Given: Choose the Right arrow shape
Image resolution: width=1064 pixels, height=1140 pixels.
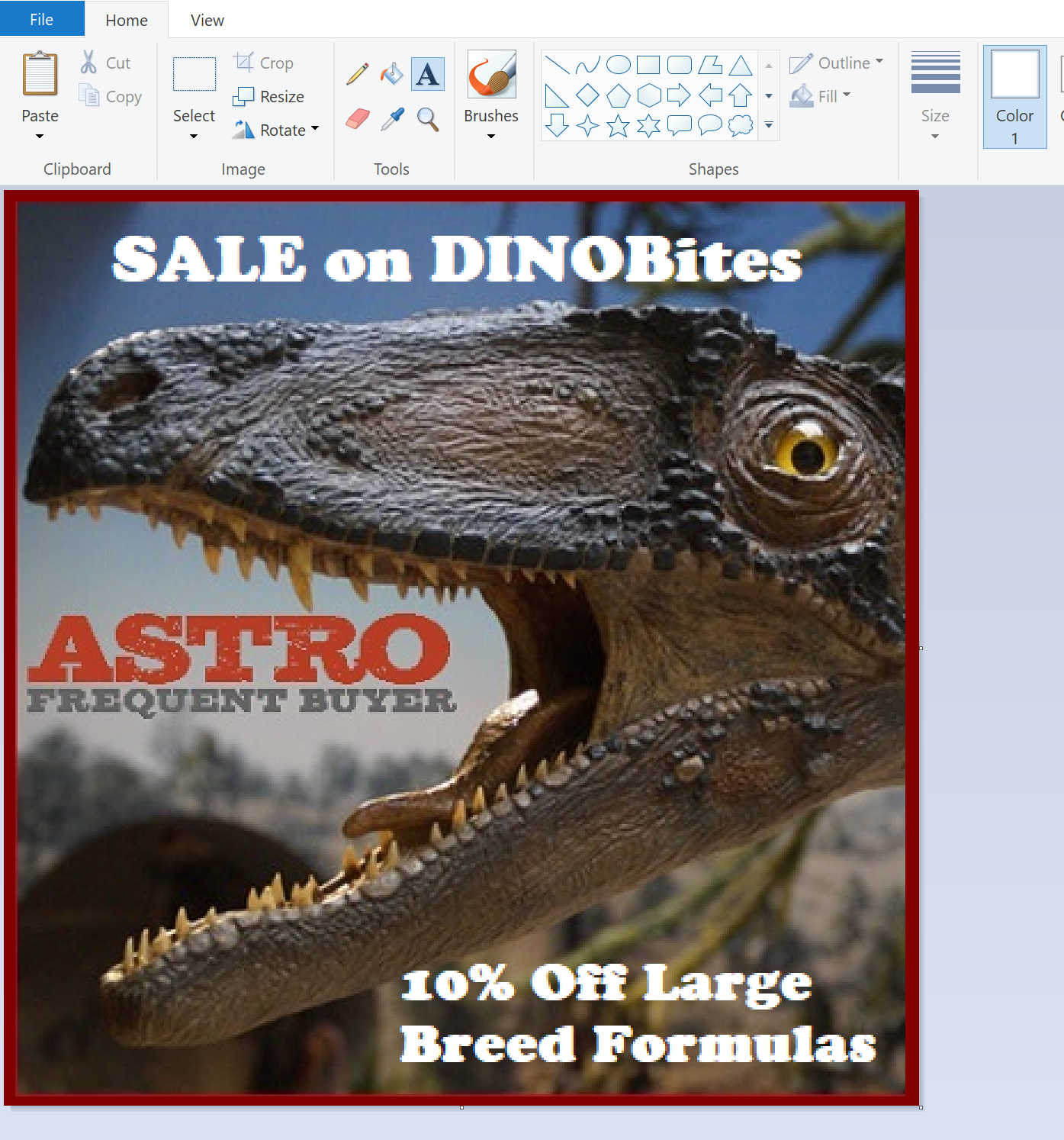Looking at the screenshot, I should coord(680,95).
